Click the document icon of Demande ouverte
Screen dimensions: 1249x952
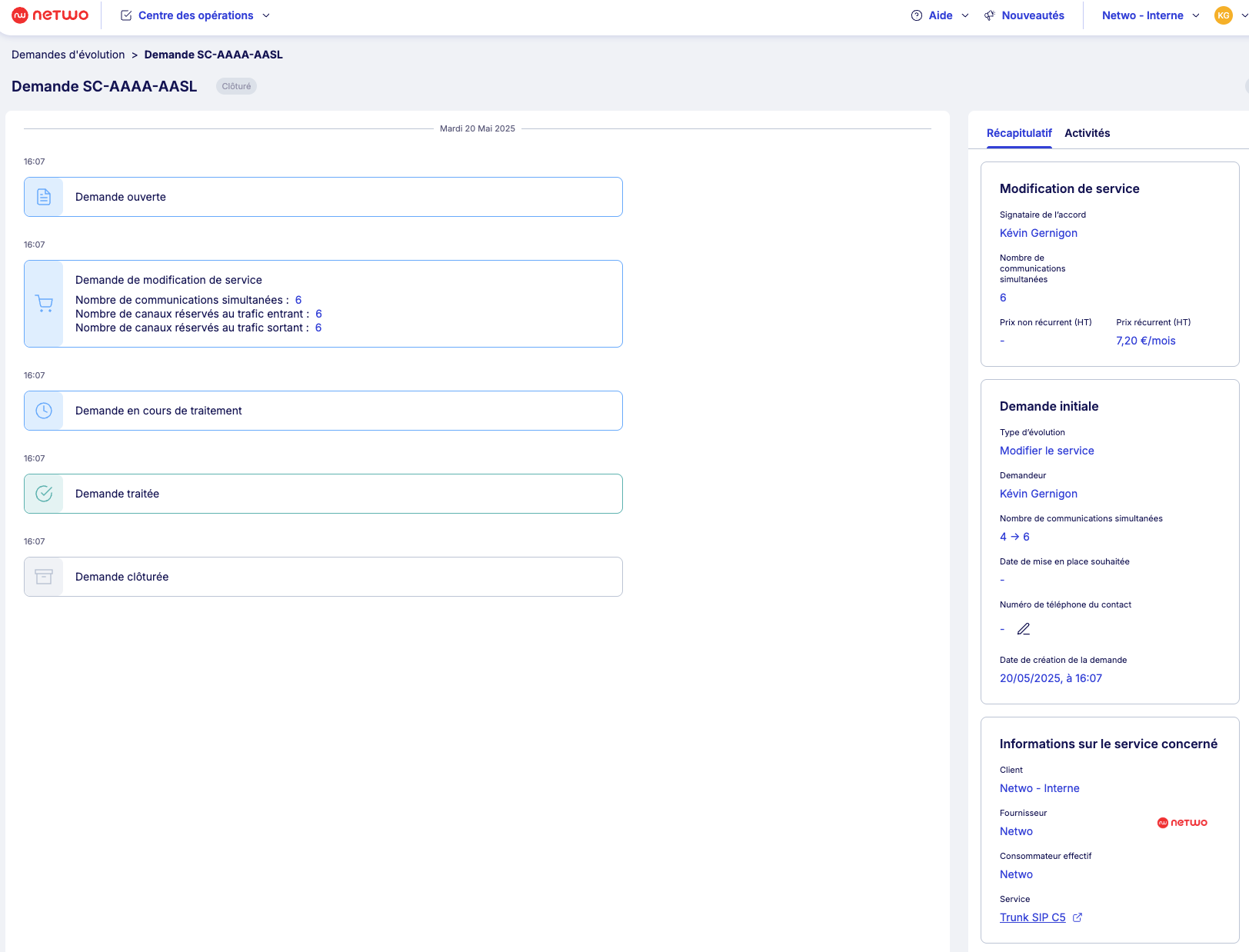click(44, 197)
